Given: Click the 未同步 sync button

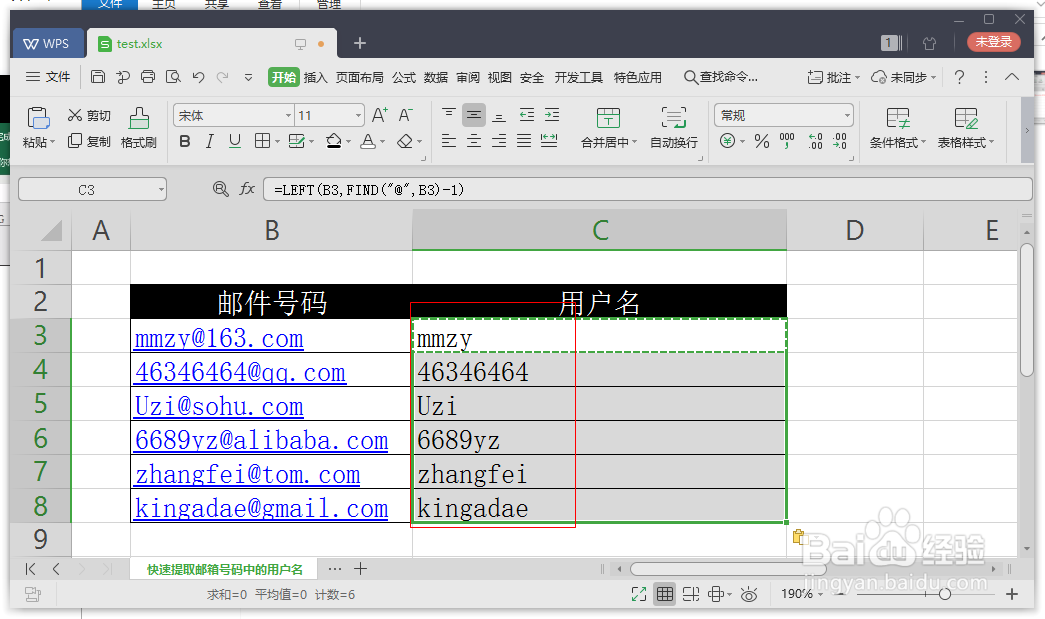Looking at the screenshot, I should pos(904,77).
